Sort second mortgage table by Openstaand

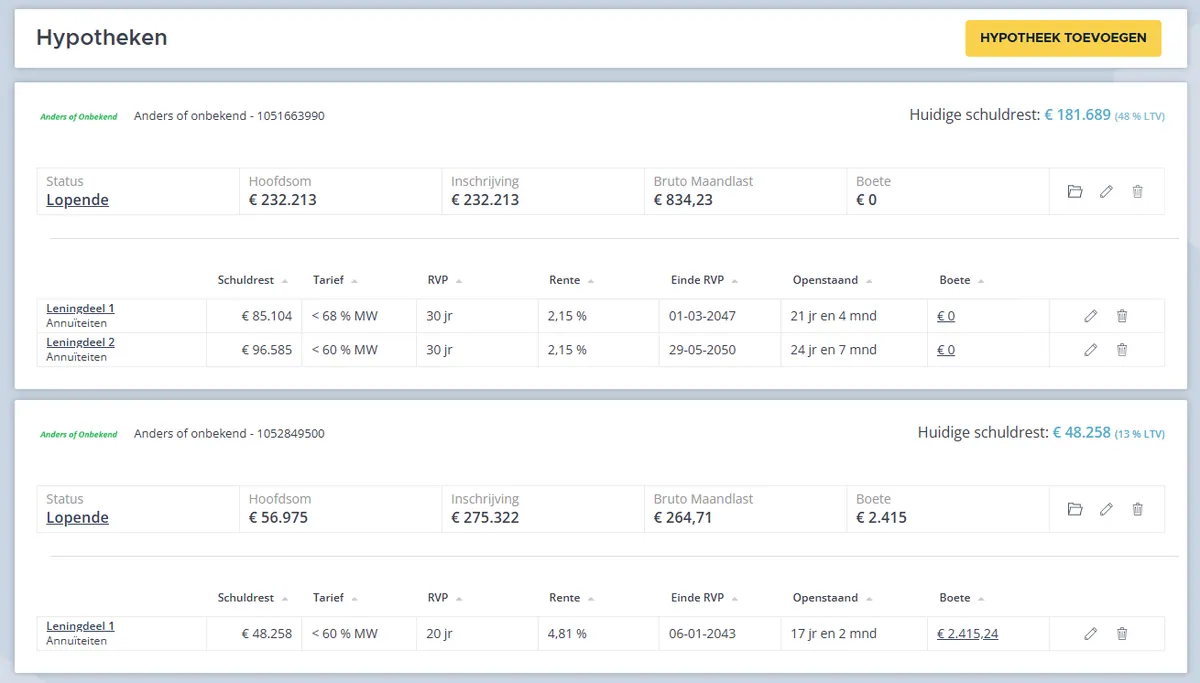pos(833,598)
